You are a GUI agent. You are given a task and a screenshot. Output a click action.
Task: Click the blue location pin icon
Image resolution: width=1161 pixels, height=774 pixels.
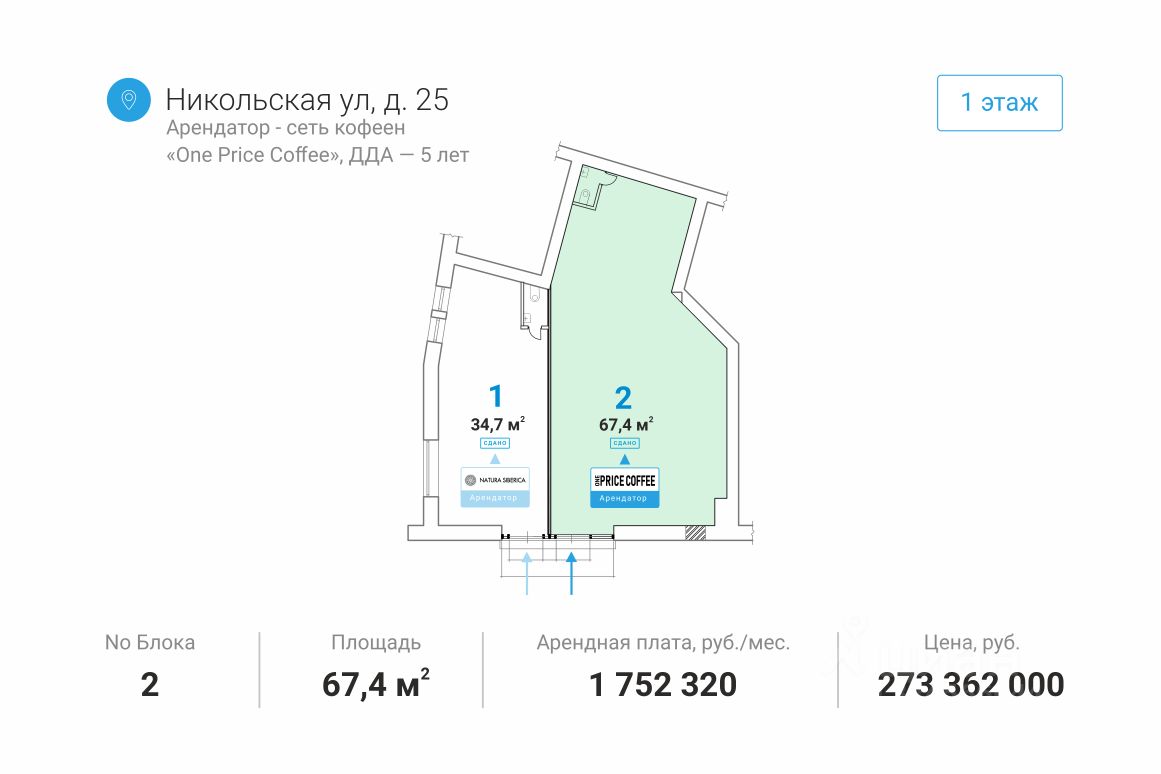[x=128, y=100]
